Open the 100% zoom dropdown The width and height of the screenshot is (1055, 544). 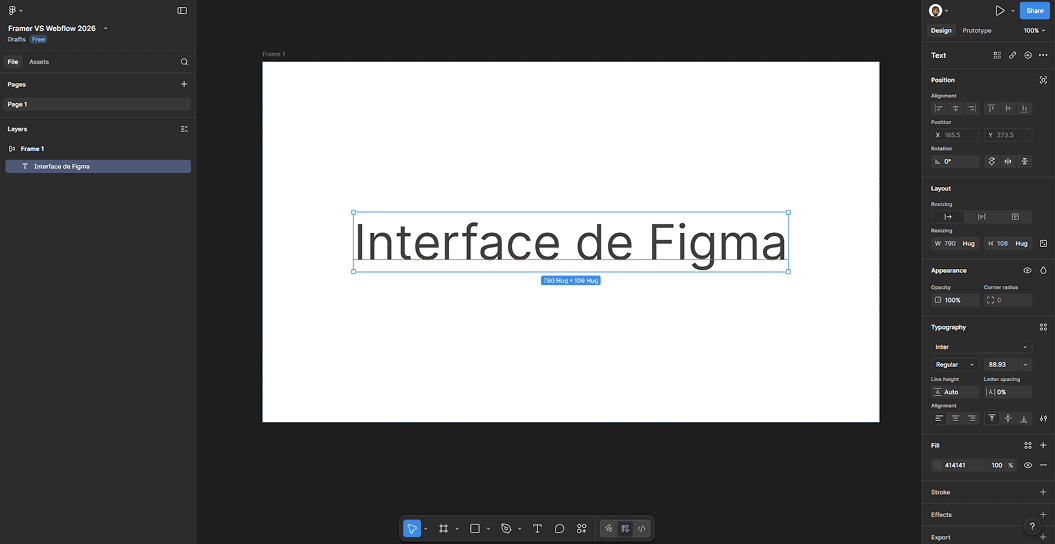click(x=1035, y=30)
